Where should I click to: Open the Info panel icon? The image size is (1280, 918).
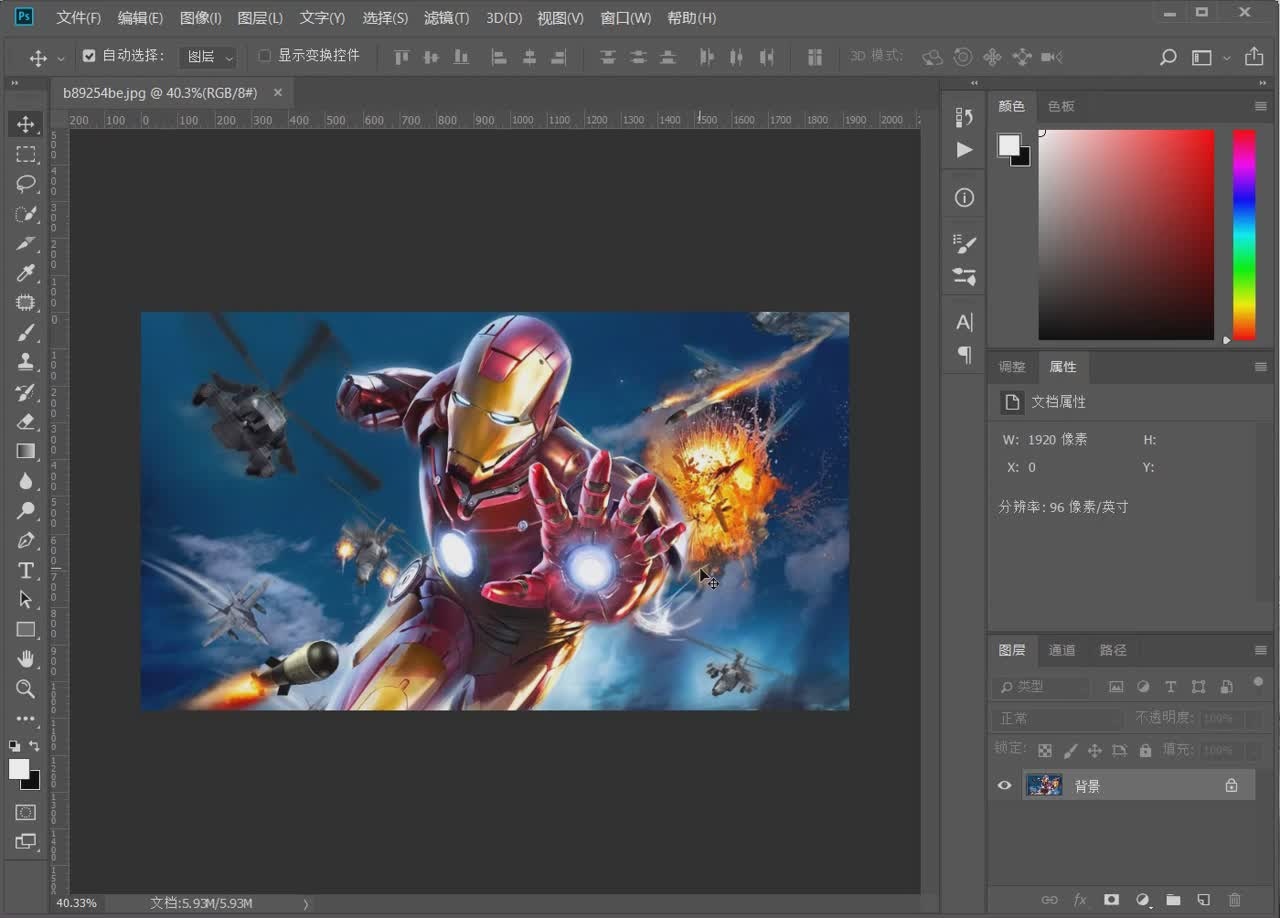coord(964,198)
